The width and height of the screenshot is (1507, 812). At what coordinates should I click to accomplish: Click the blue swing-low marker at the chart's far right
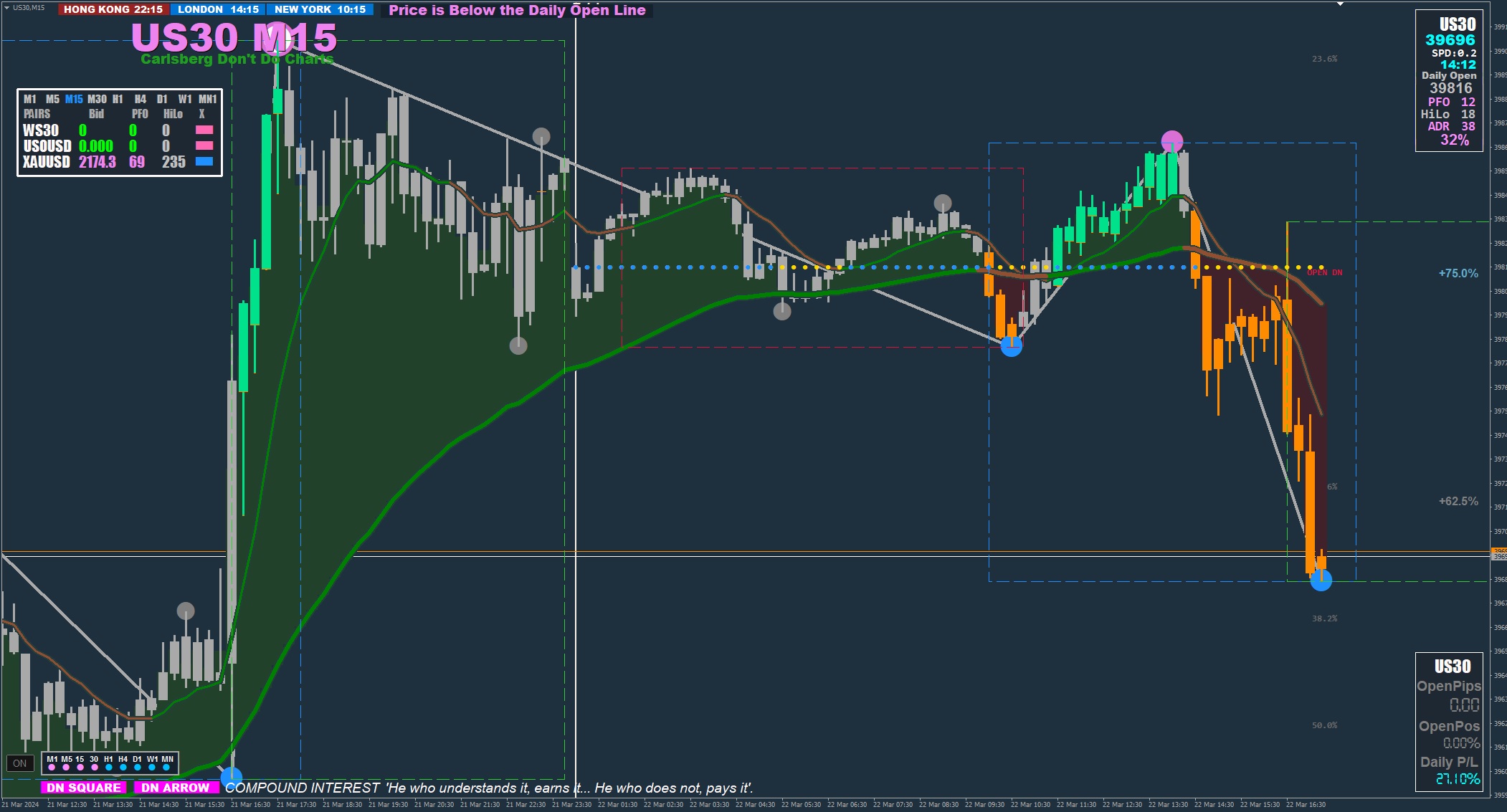(1321, 581)
